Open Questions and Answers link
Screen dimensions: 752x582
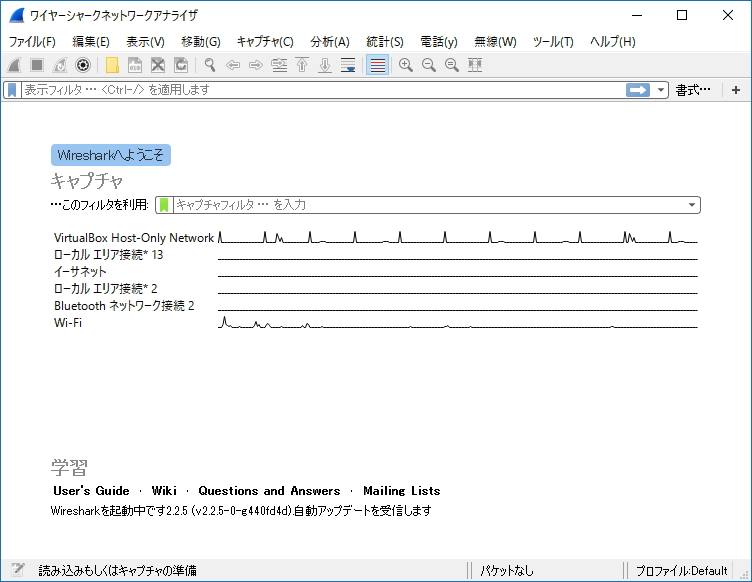269,490
